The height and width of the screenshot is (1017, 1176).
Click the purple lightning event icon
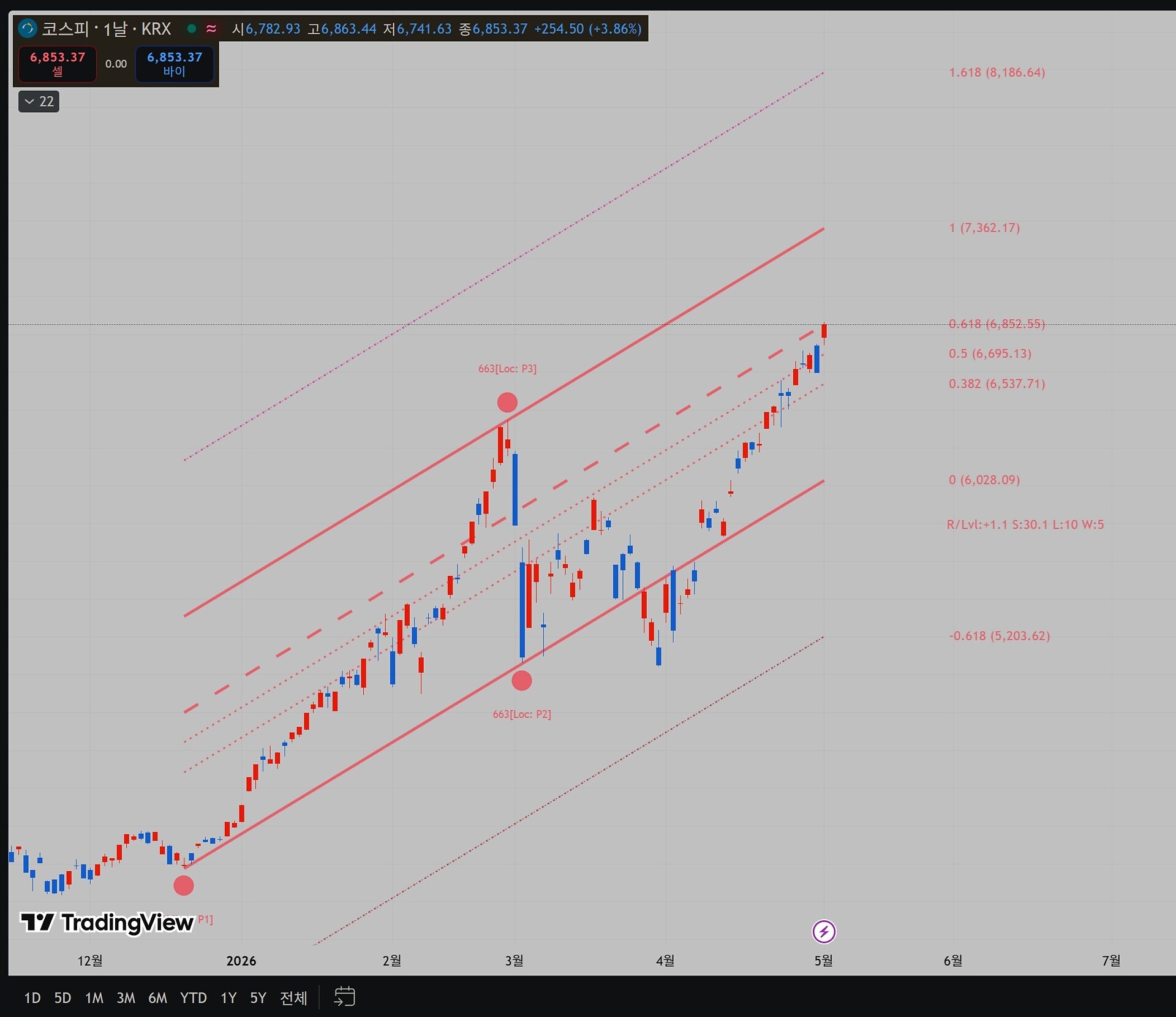click(x=824, y=932)
